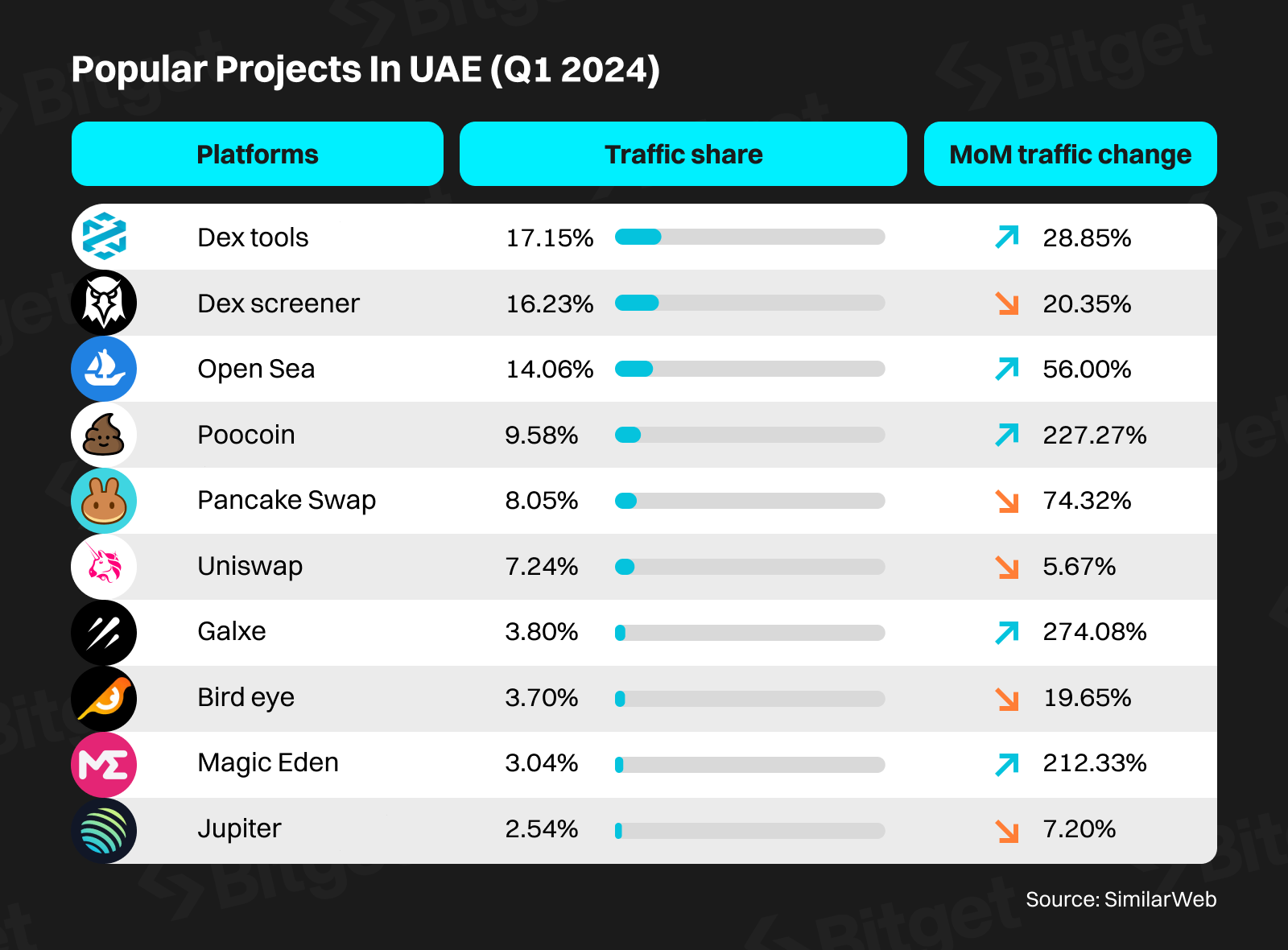Select the Pancake Swap bunny icon

tap(104, 501)
